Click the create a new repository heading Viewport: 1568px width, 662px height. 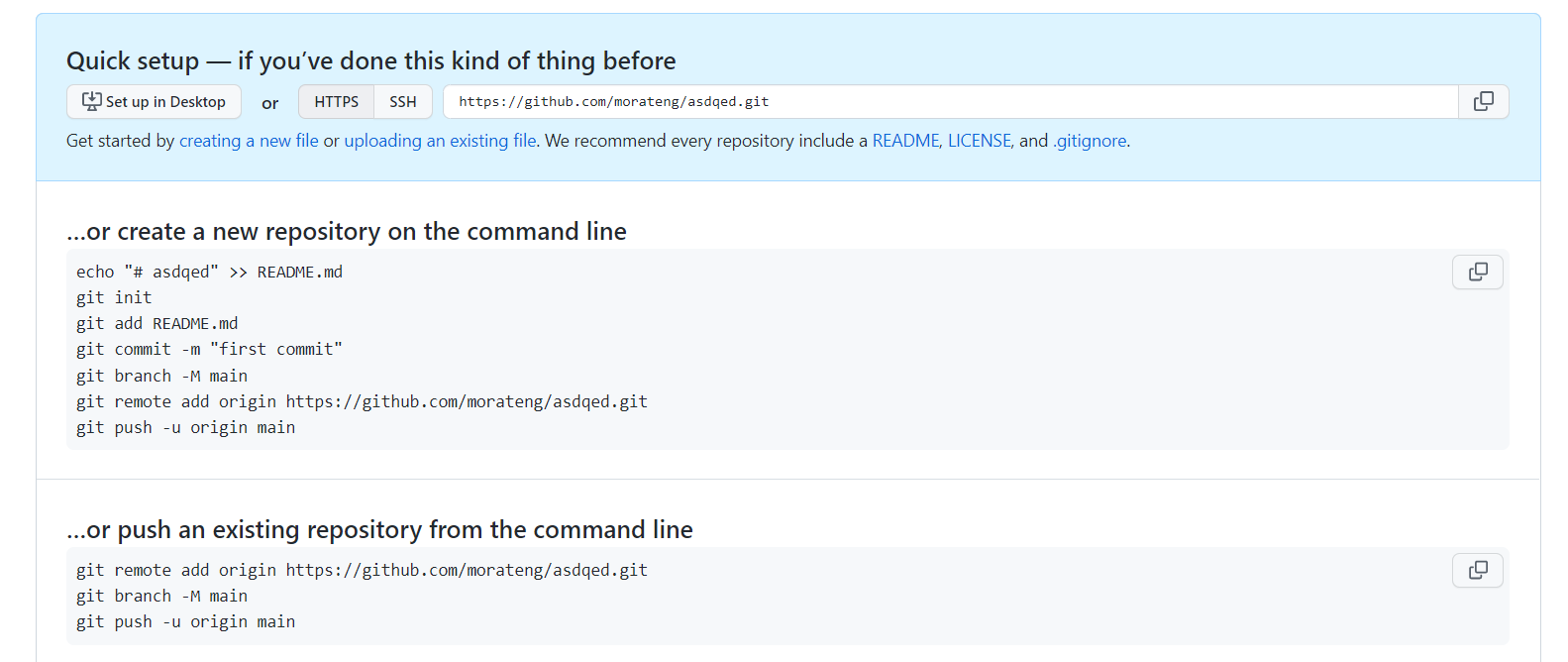coord(347,232)
